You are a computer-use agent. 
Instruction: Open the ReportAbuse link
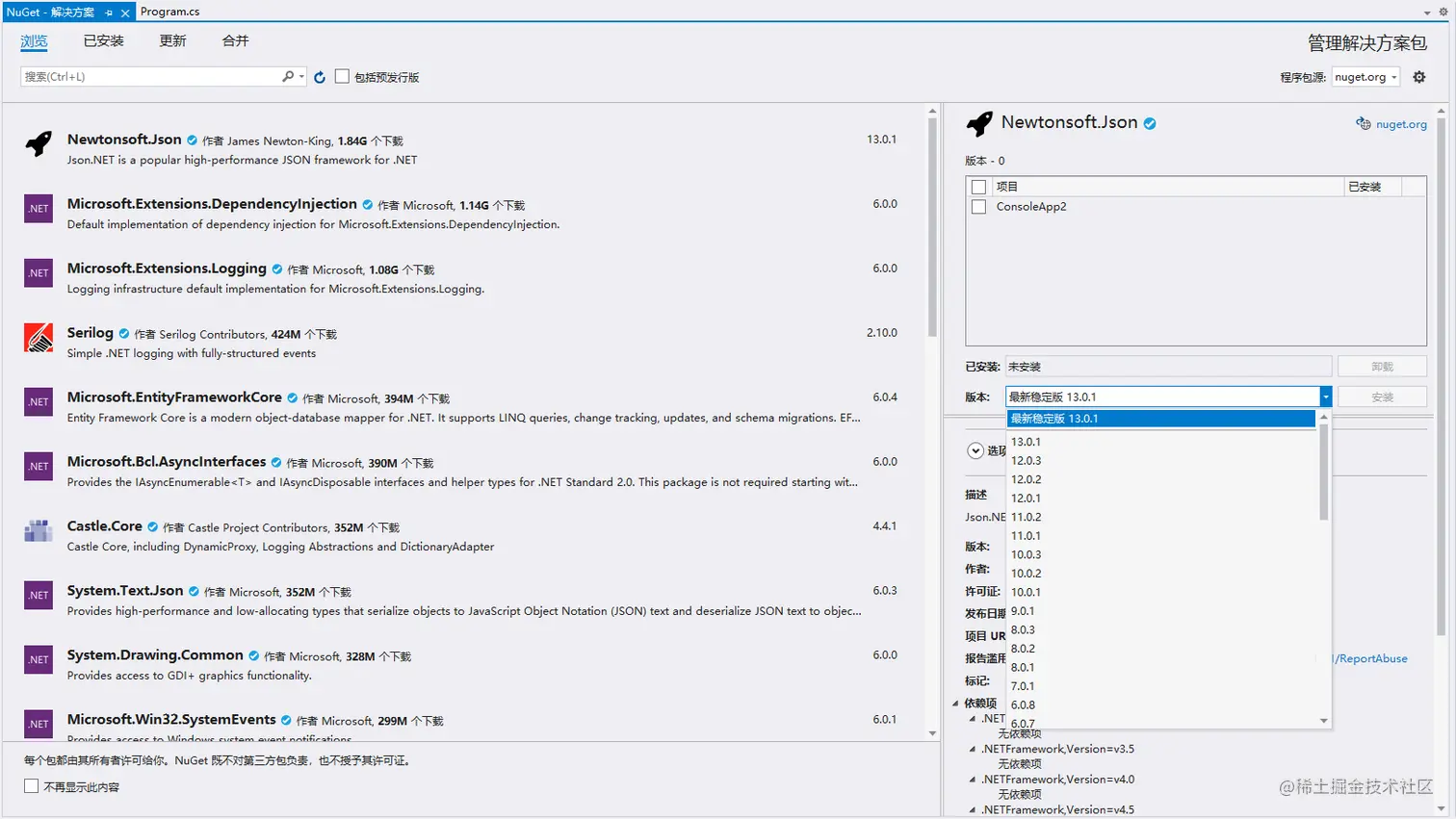click(1370, 658)
